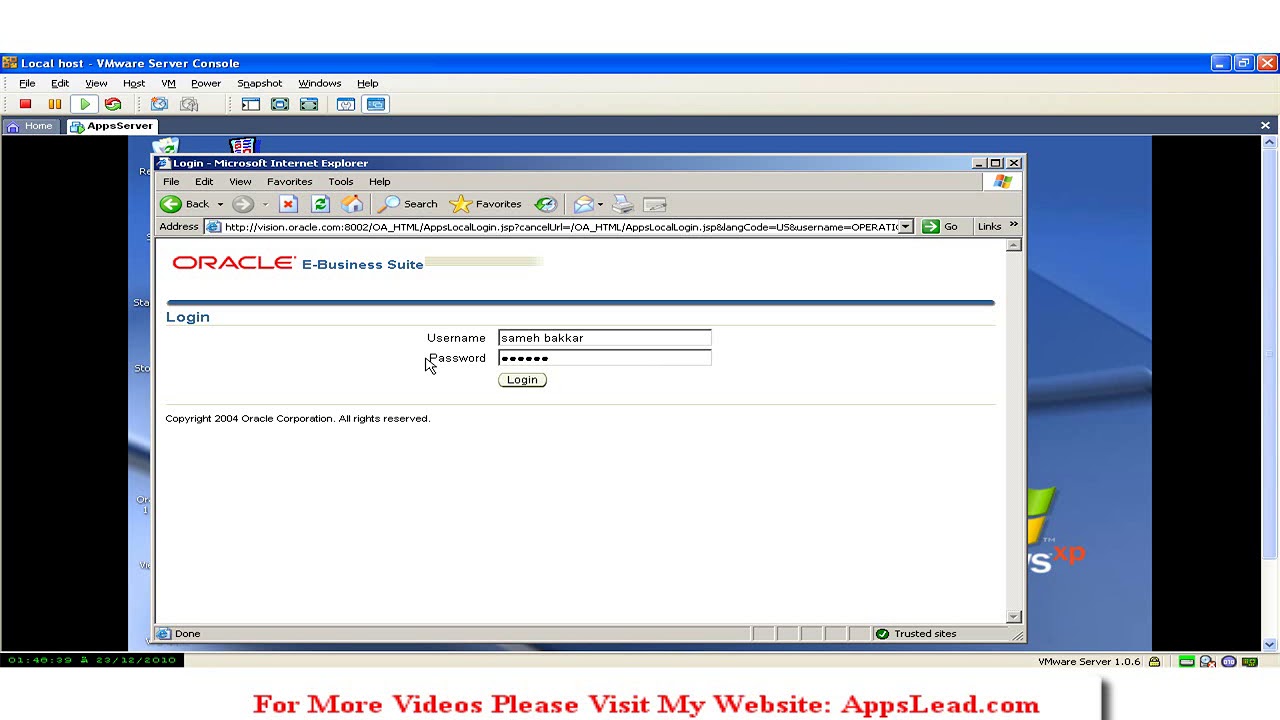Image resolution: width=1280 pixels, height=720 pixels.
Task: Open the Forward button history dropdown arrow
Action: tap(265, 205)
